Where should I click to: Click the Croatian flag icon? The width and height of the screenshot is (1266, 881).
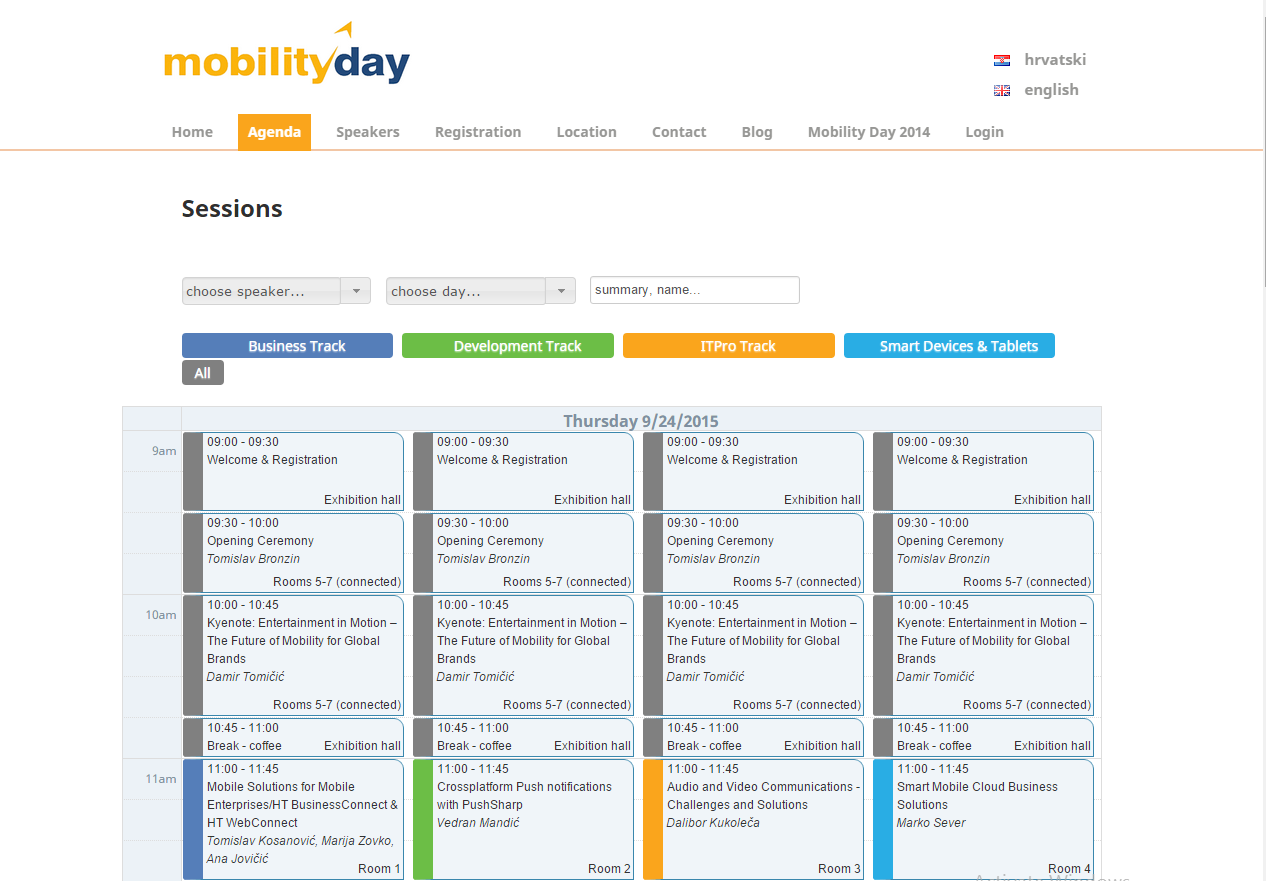click(1001, 61)
